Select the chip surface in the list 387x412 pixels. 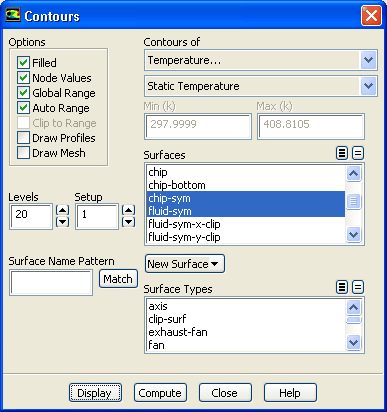pyautogui.click(x=246, y=172)
